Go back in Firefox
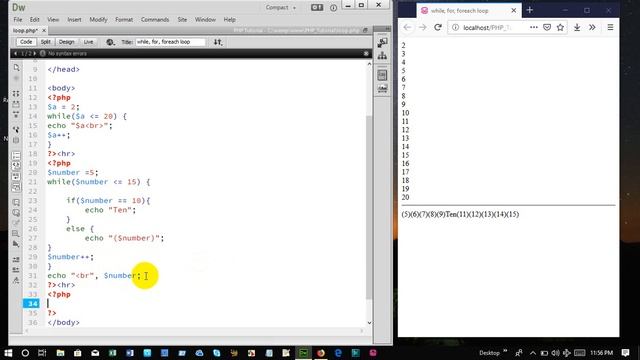Screen dimensions: 640x360 [x=407, y=27]
